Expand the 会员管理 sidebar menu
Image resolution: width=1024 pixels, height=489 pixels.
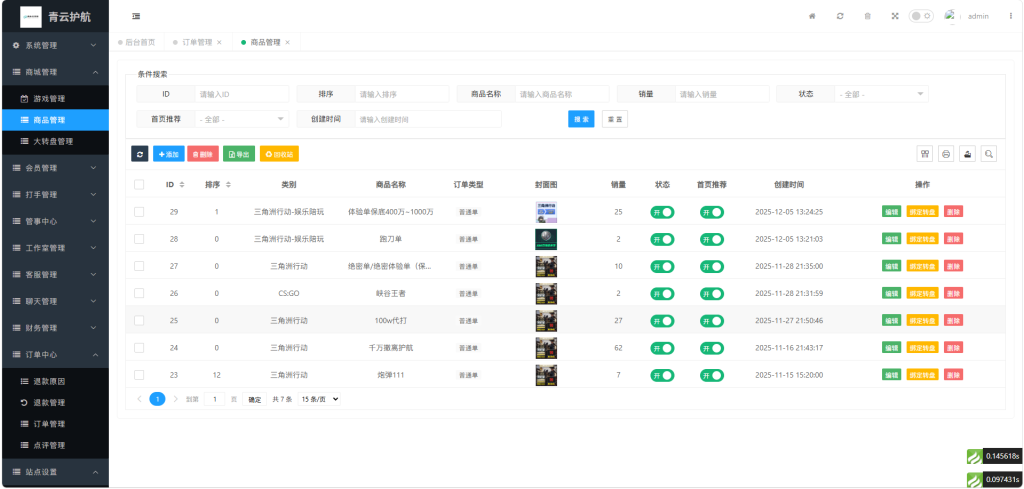[x=54, y=168]
